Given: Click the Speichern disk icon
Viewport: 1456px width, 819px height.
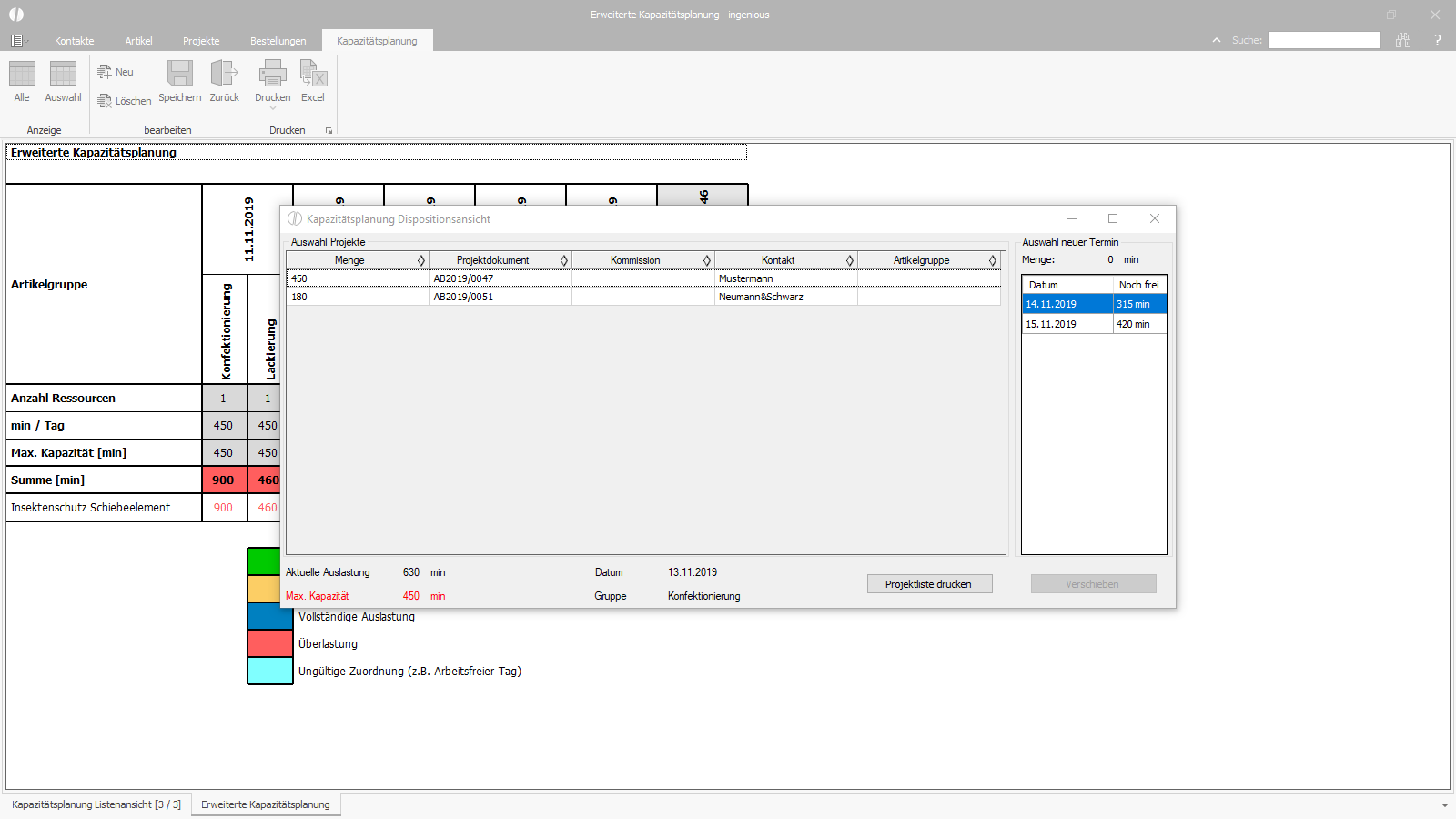Looking at the screenshot, I should click(180, 73).
